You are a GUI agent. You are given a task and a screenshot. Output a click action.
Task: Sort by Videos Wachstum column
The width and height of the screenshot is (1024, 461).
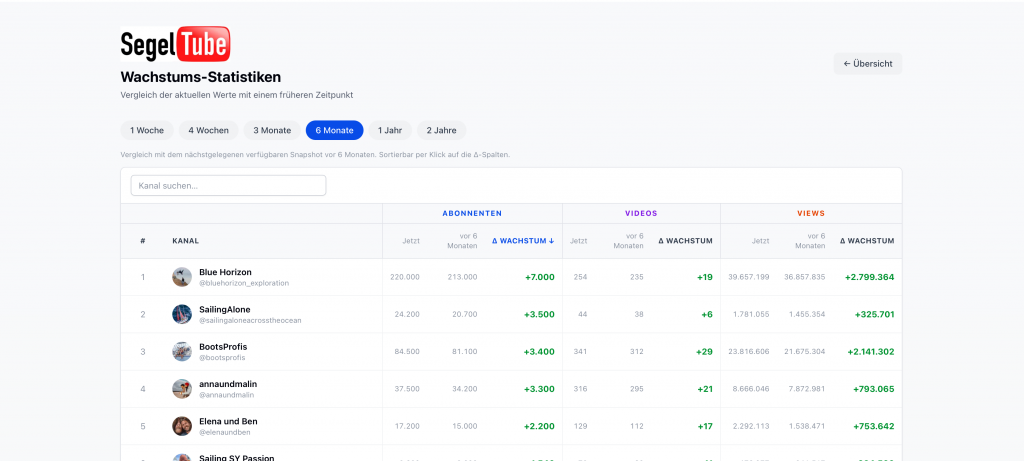684,241
